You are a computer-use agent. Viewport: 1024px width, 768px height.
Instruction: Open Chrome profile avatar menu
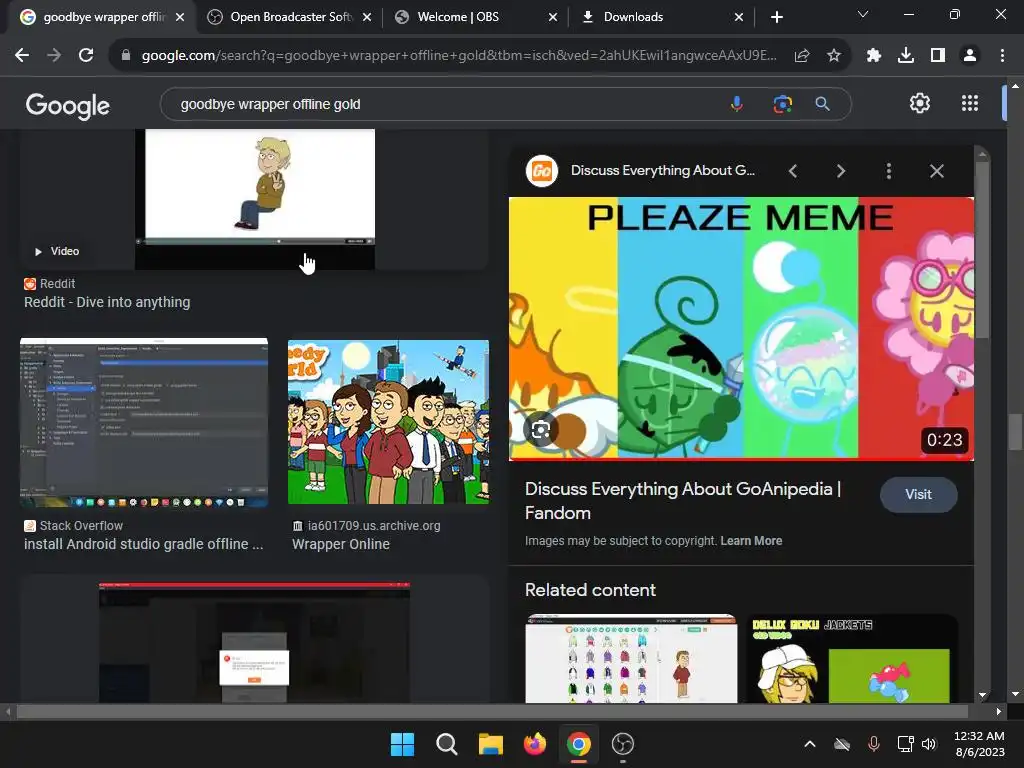[970, 56]
